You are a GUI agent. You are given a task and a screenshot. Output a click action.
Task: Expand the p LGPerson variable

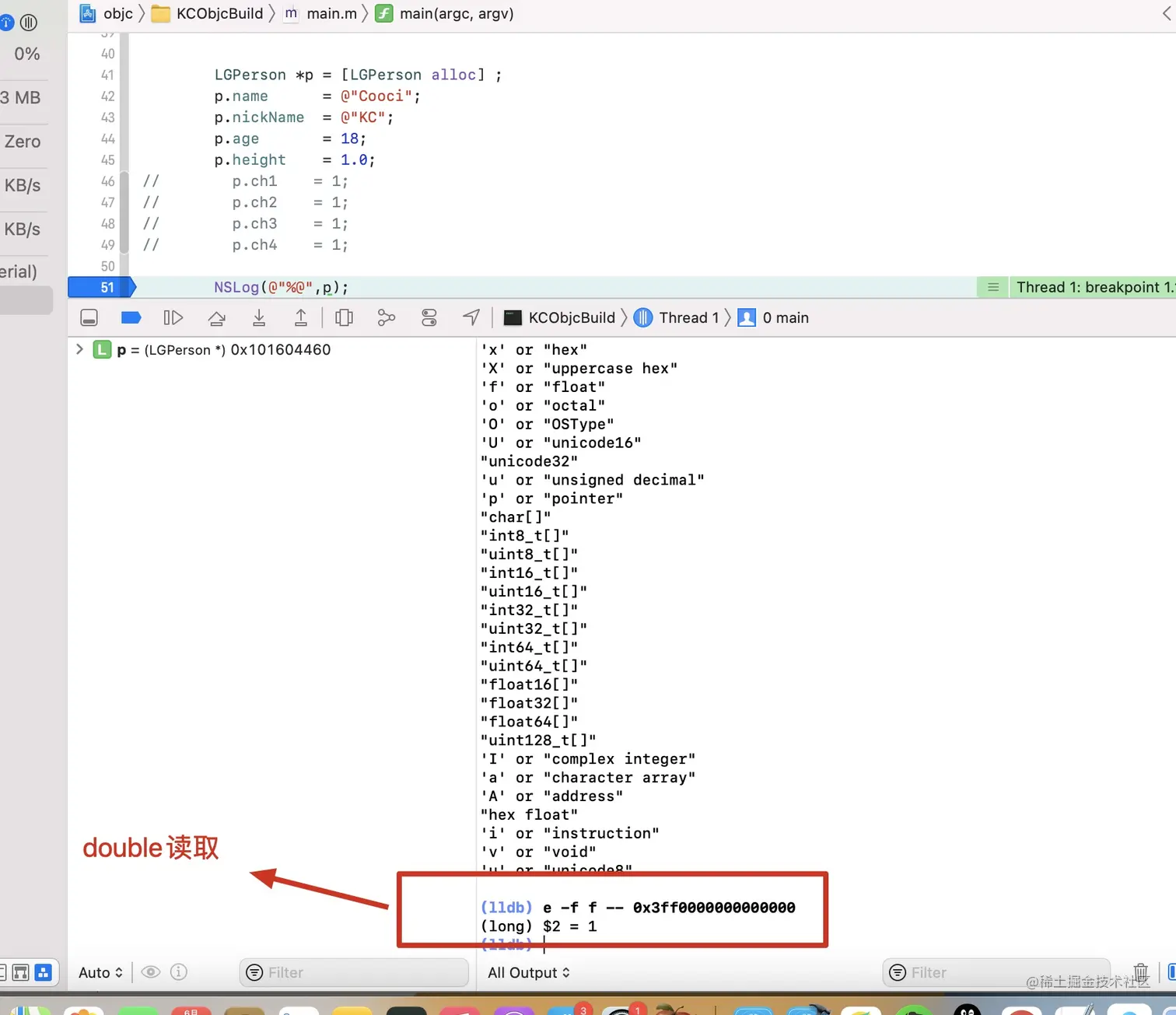(79, 349)
